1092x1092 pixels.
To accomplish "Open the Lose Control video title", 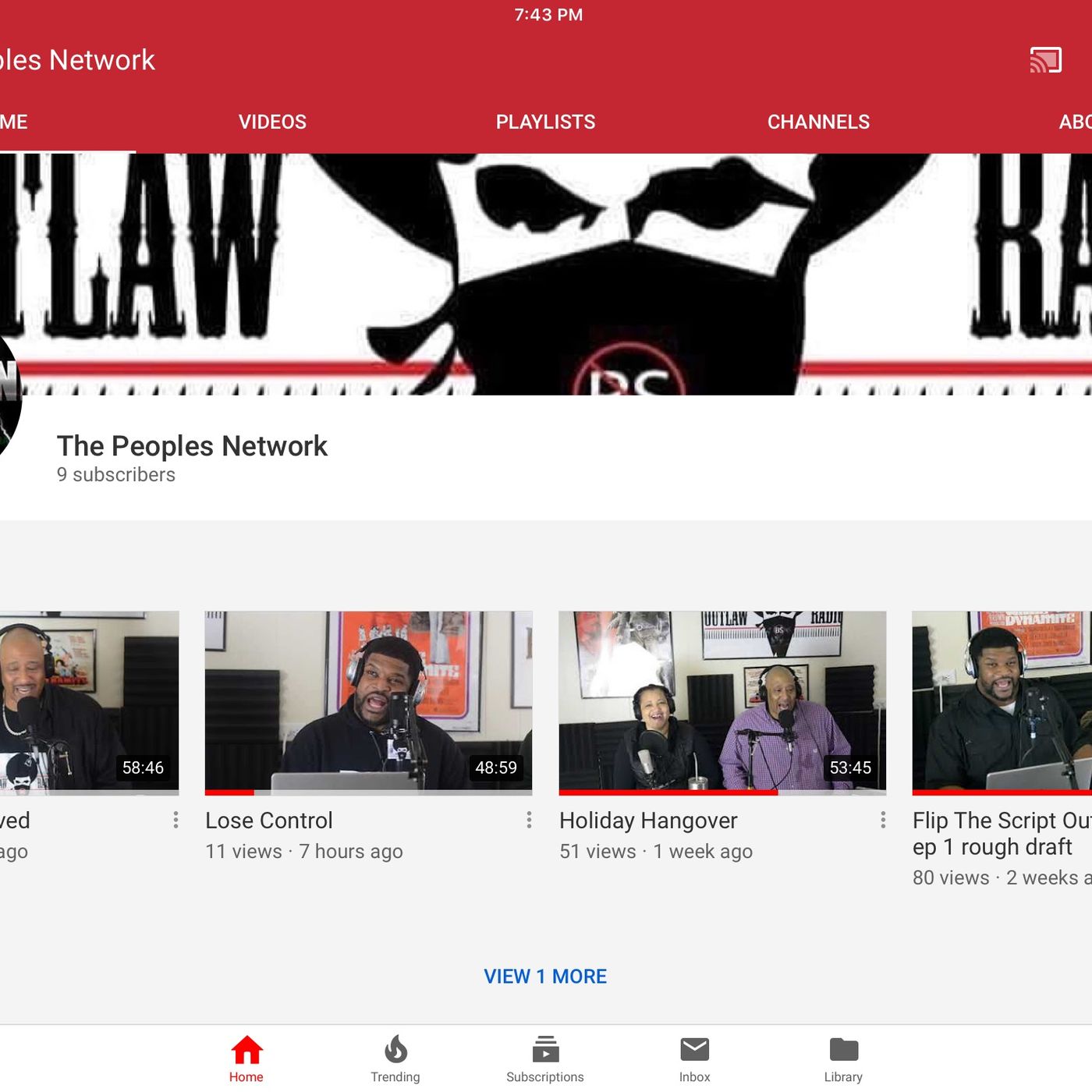I will [x=269, y=821].
